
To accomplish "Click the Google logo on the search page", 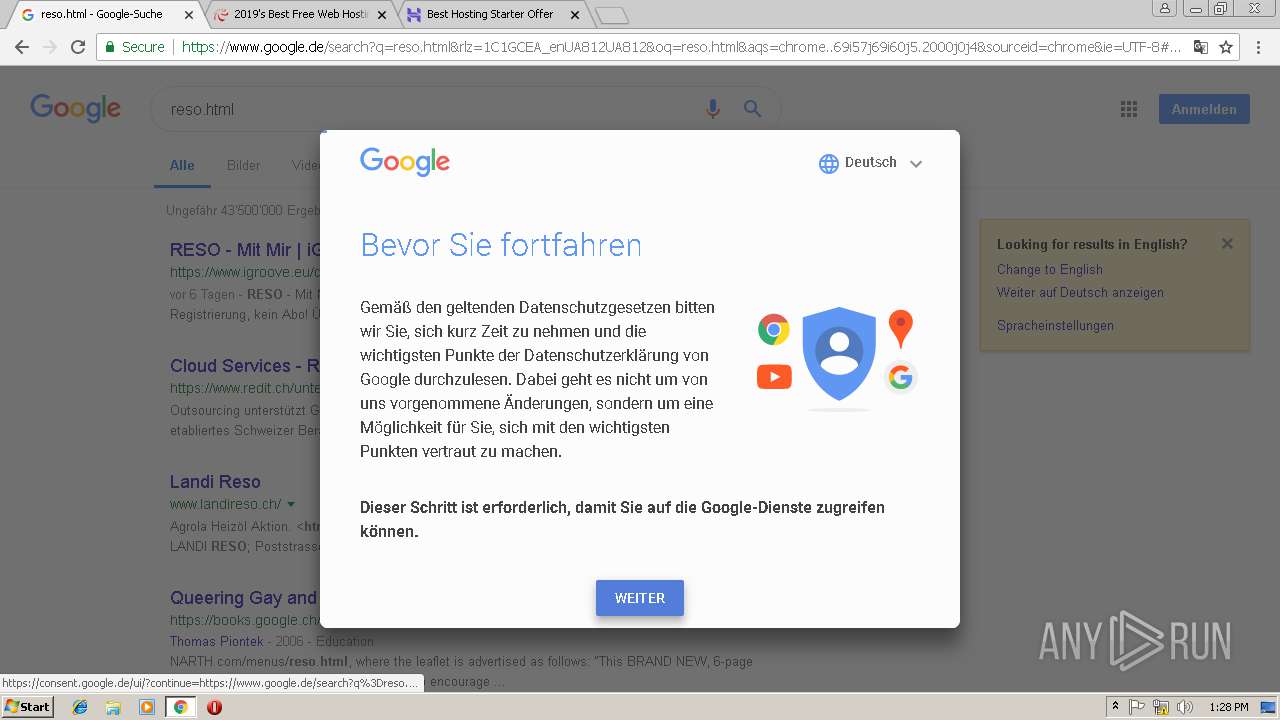I will [76, 108].
